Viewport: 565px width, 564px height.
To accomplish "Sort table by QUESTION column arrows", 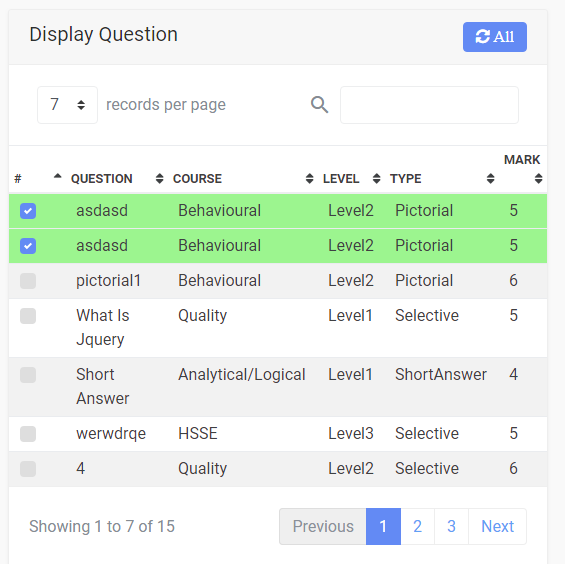I will pyautogui.click(x=159, y=178).
